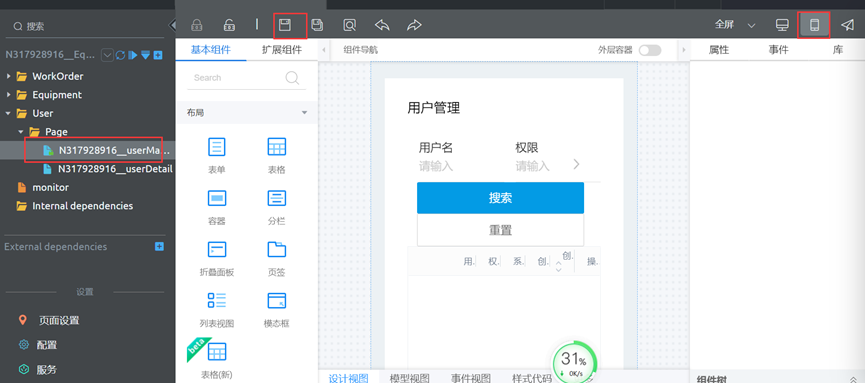Click the sort arrows on 创 column
865x383 pixels.
point(558,267)
